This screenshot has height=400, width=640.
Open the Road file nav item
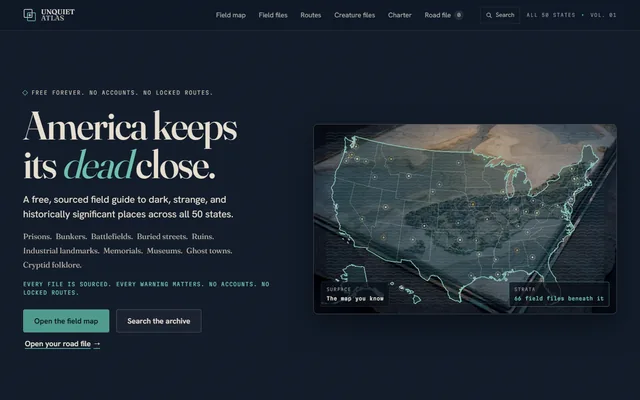tap(437, 15)
